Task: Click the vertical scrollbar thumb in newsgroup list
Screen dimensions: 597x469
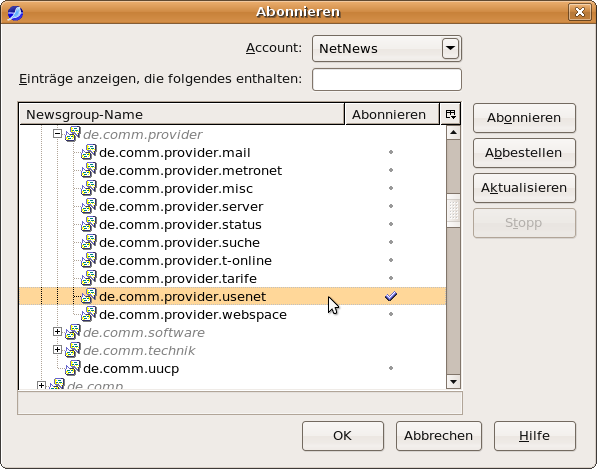Action: pos(453,211)
